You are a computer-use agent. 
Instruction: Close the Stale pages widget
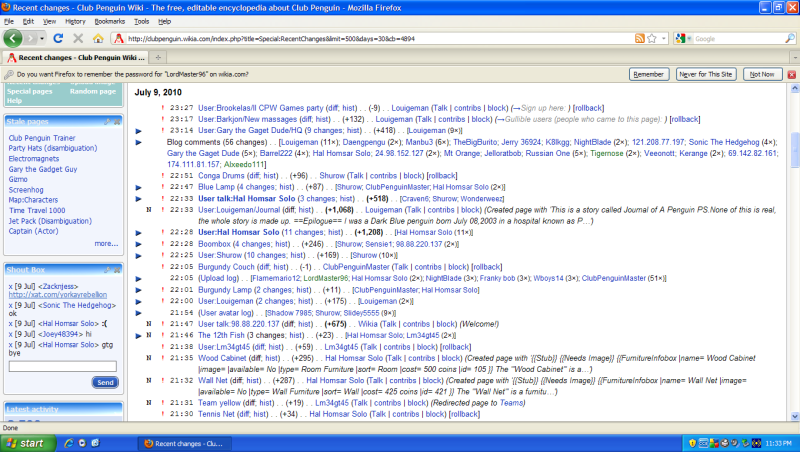(x=117, y=121)
